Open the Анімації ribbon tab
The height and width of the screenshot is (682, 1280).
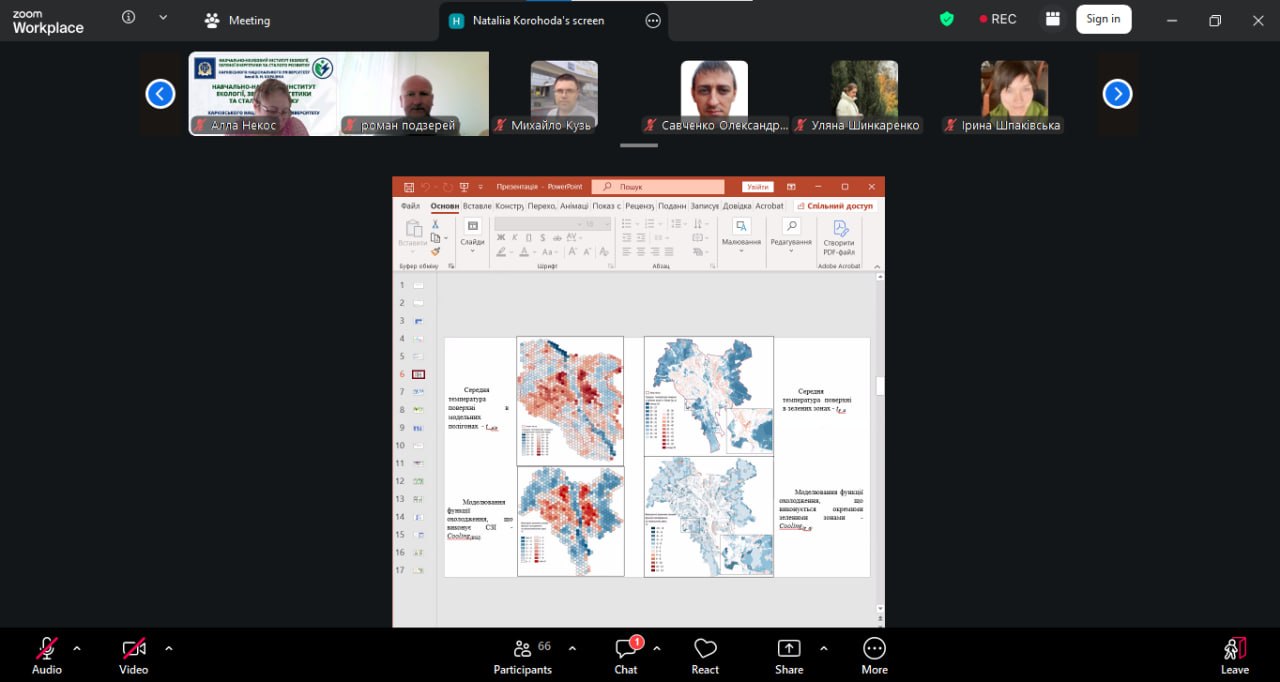pos(574,206)
